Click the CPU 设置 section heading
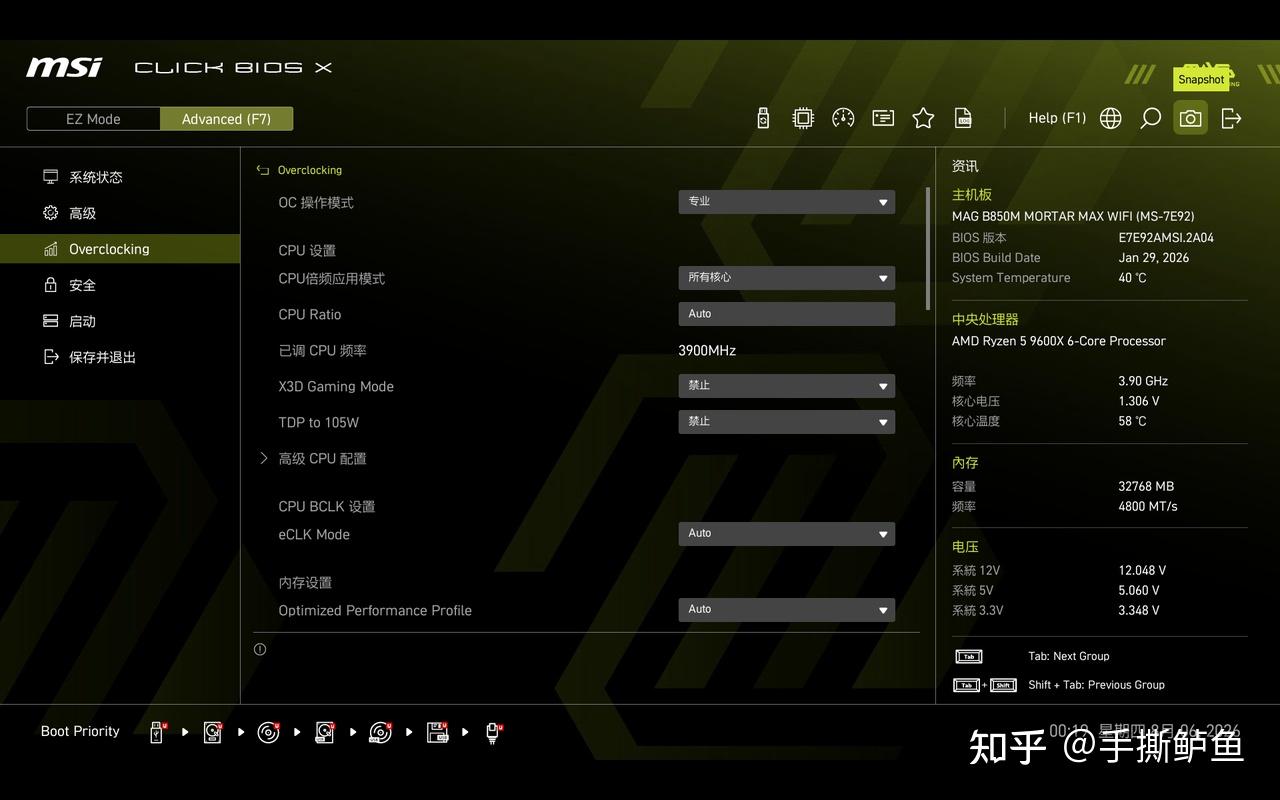 click(307, 251)
